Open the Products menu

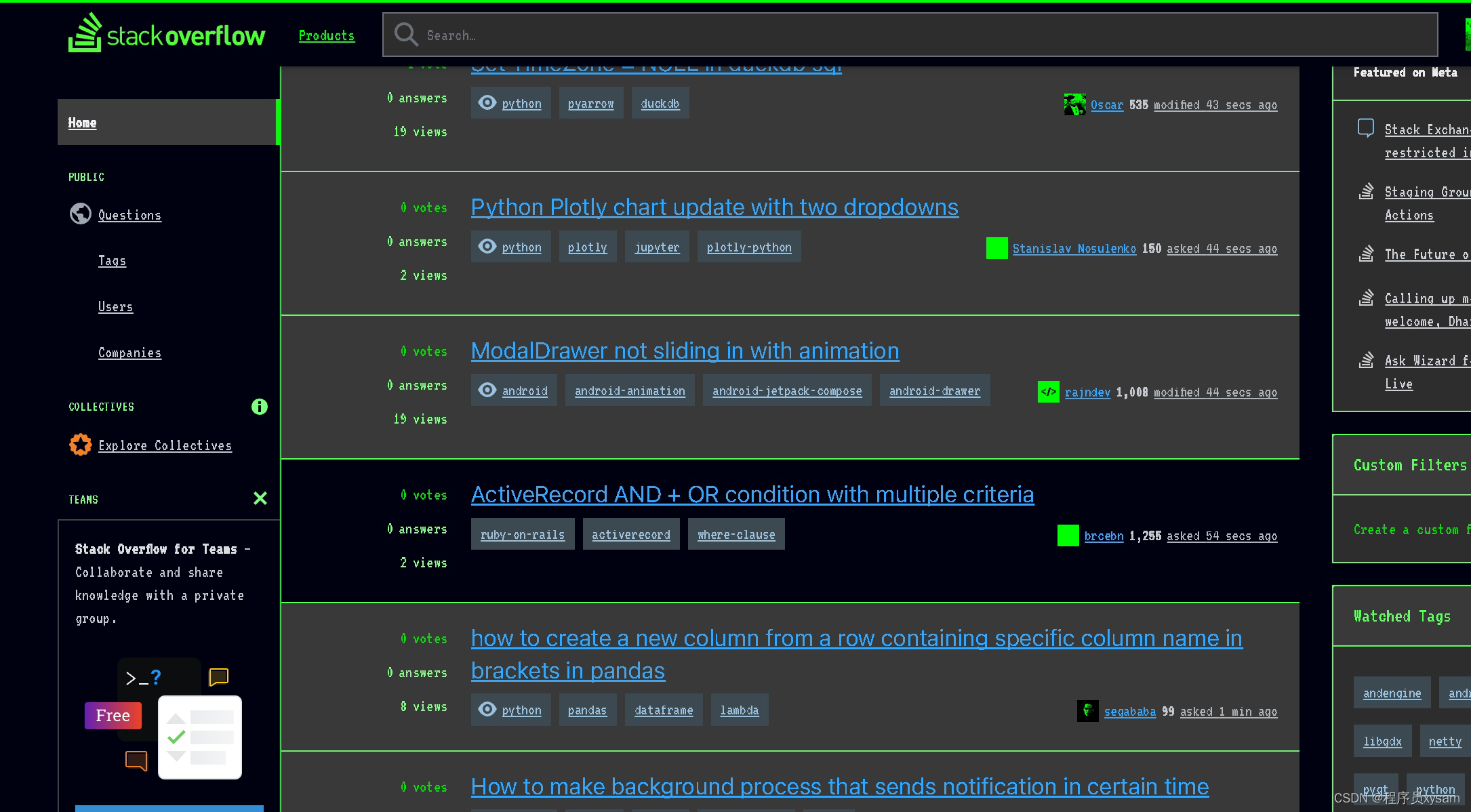pos(326,35)
